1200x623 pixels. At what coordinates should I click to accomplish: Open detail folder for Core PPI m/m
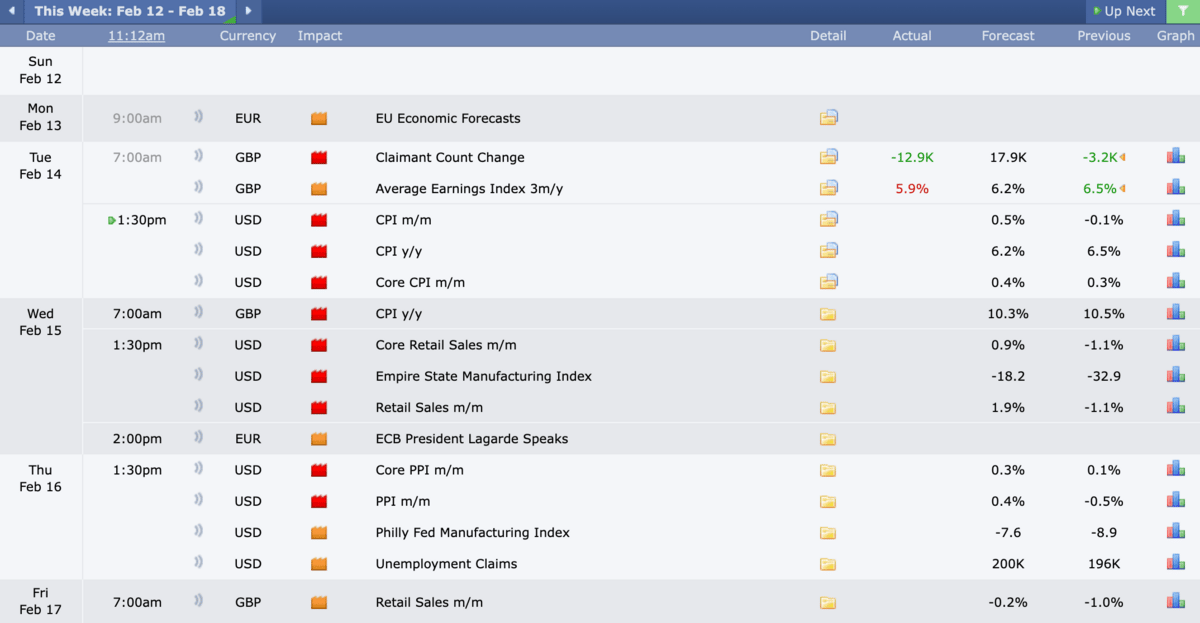click(827, 470)
